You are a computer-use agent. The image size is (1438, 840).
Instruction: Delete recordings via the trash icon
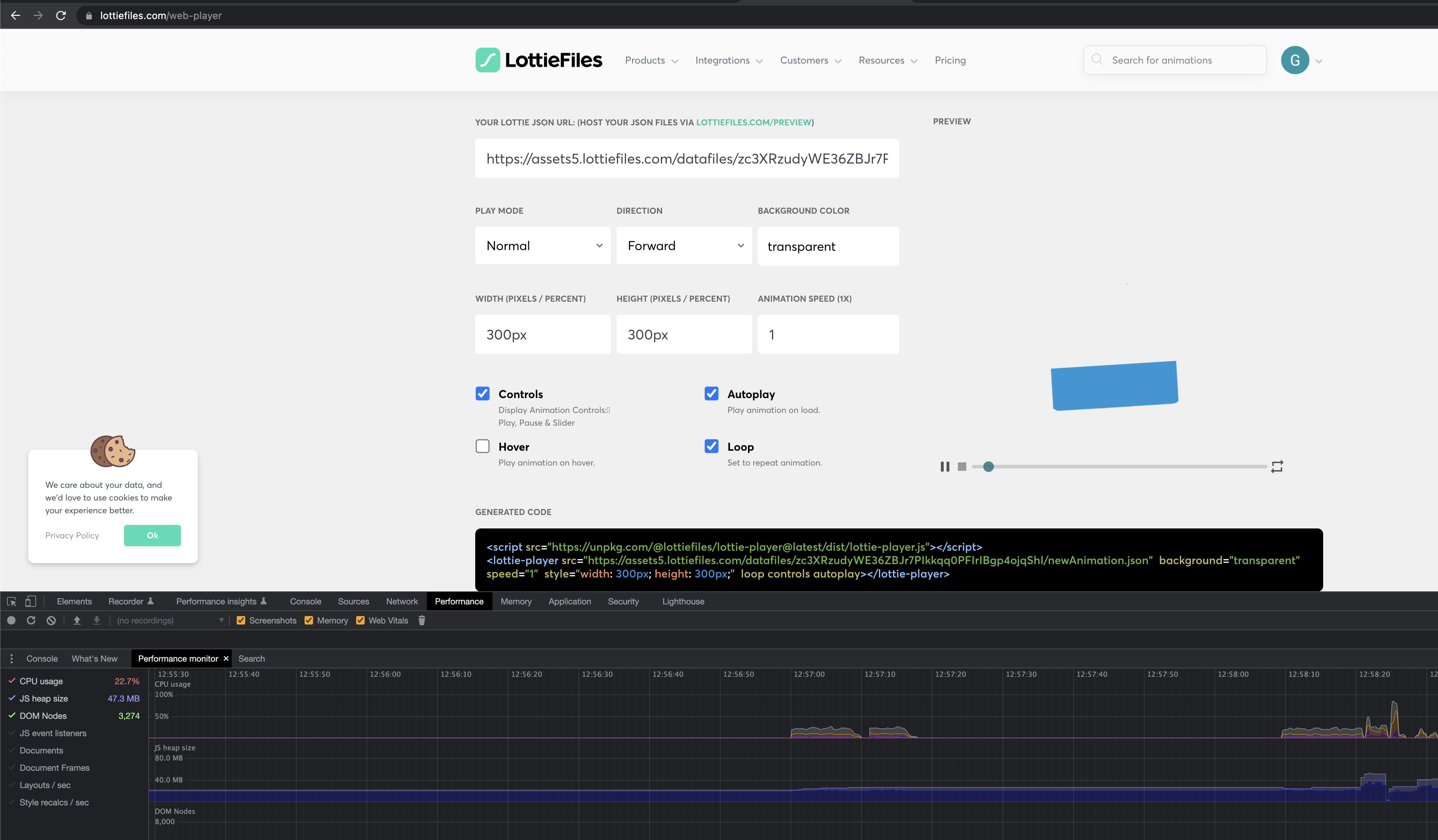422,620
